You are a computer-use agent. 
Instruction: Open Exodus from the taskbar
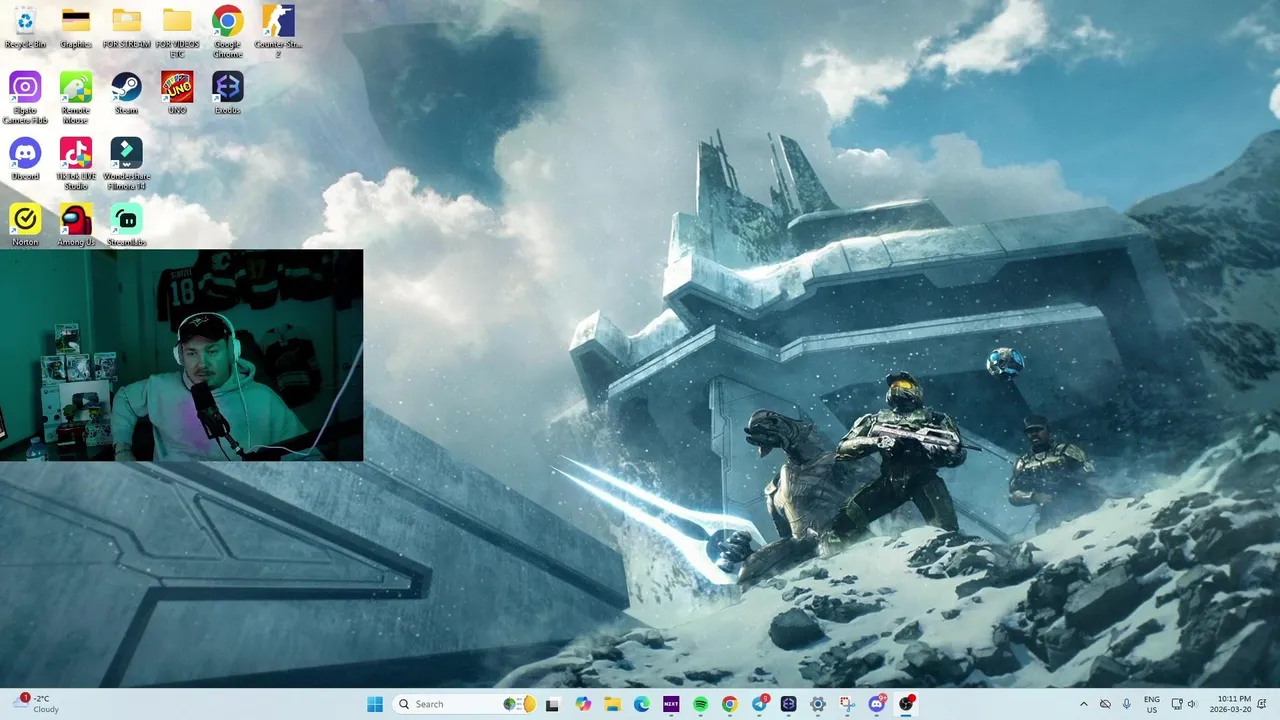pos(788,704)
